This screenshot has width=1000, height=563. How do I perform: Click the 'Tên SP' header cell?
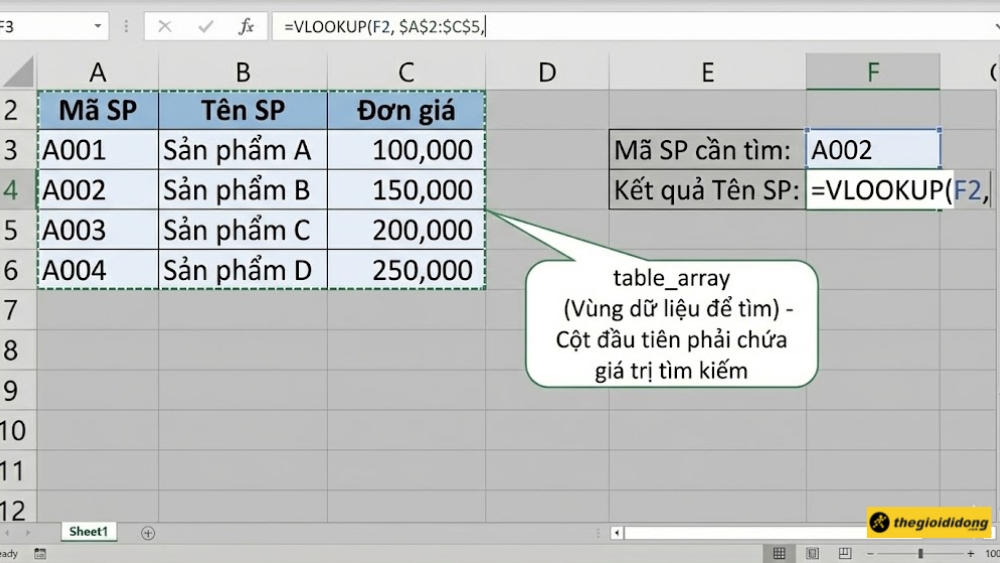click(x=243, y=110)
